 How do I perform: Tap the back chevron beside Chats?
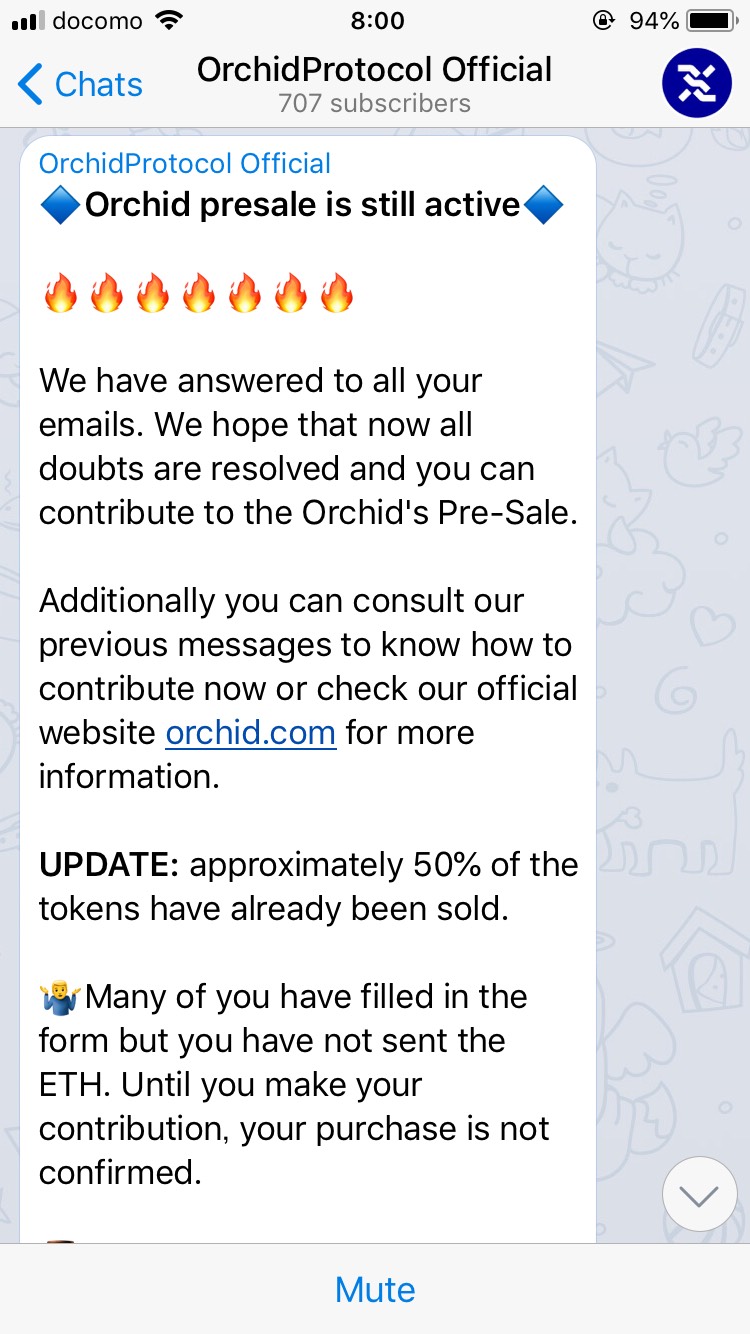coord(31,84)
